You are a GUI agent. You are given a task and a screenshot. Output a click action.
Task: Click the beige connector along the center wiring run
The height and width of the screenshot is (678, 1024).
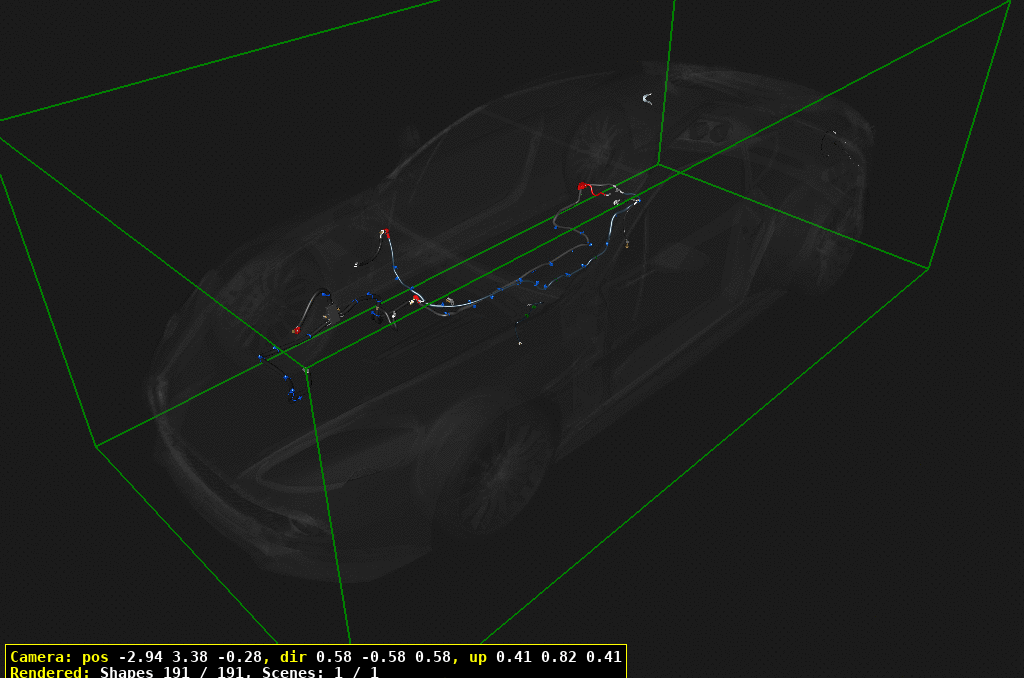[450, 302]
